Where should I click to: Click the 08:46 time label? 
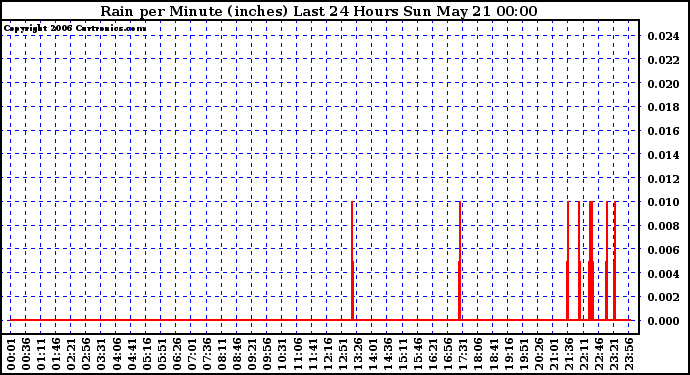pyautogui.click(x=237, y=354)
